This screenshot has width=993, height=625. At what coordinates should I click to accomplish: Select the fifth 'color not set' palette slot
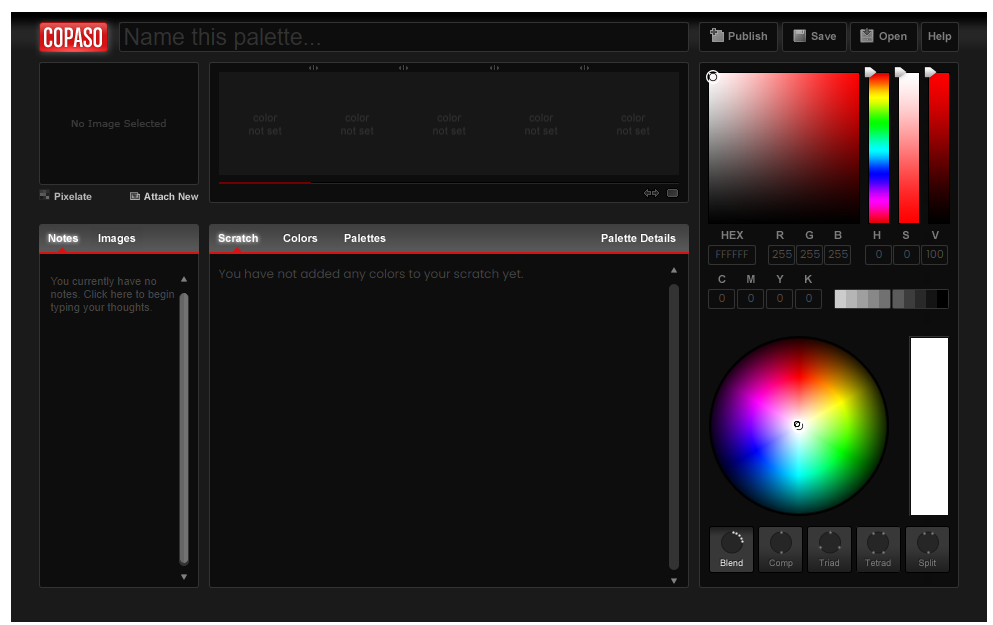(x=633, y=124)
